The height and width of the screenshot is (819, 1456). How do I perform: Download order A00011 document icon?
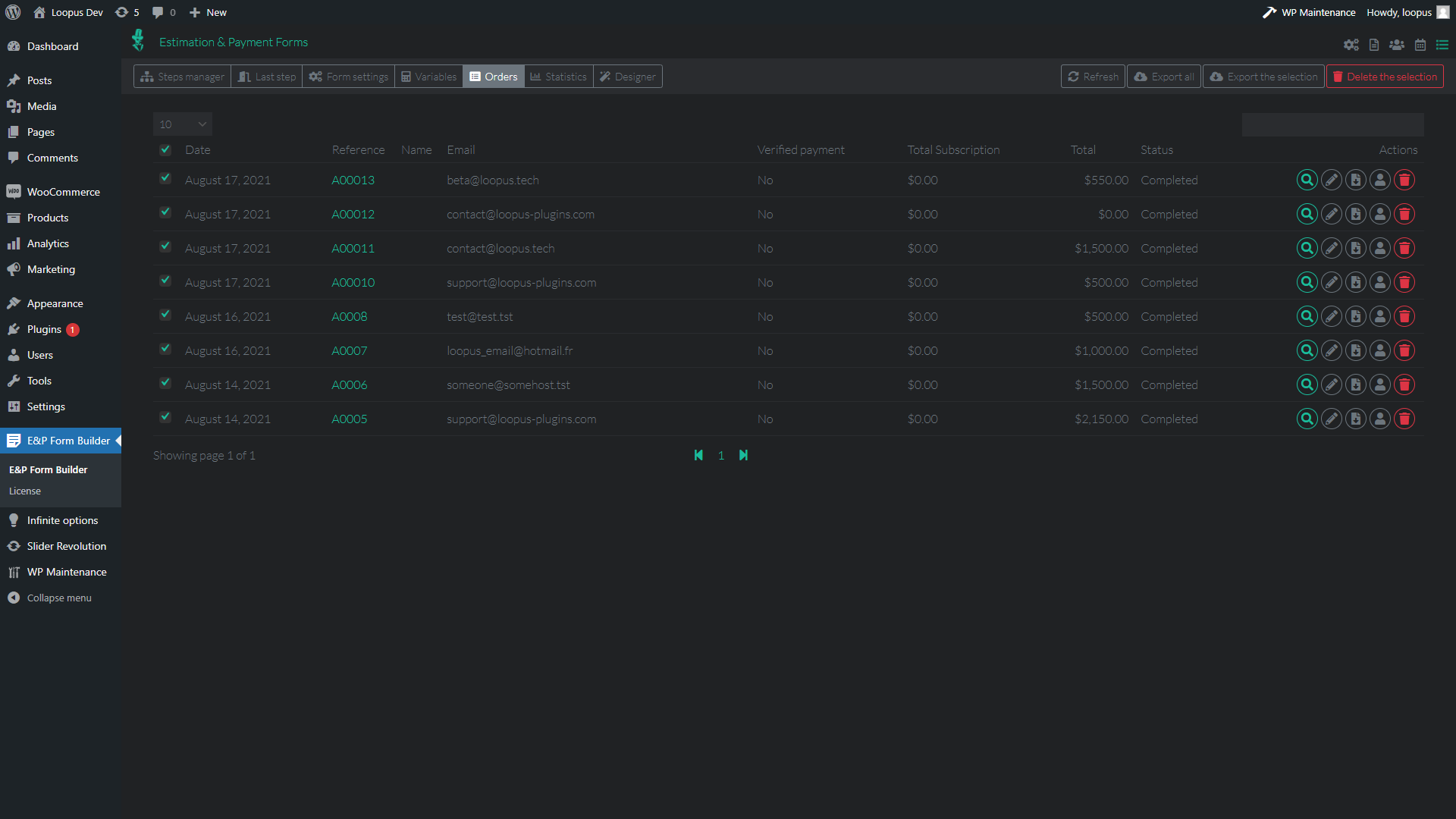[x=1356, y=248]
